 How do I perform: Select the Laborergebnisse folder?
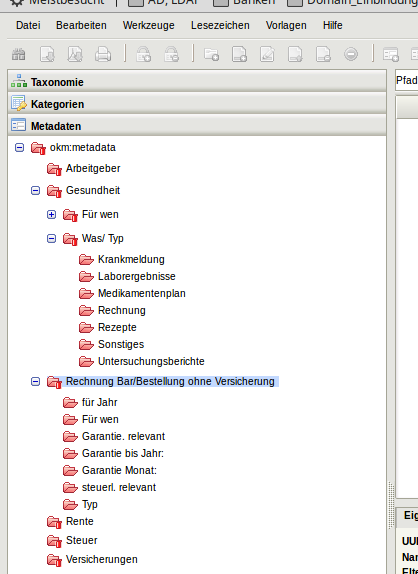(137, 276)
